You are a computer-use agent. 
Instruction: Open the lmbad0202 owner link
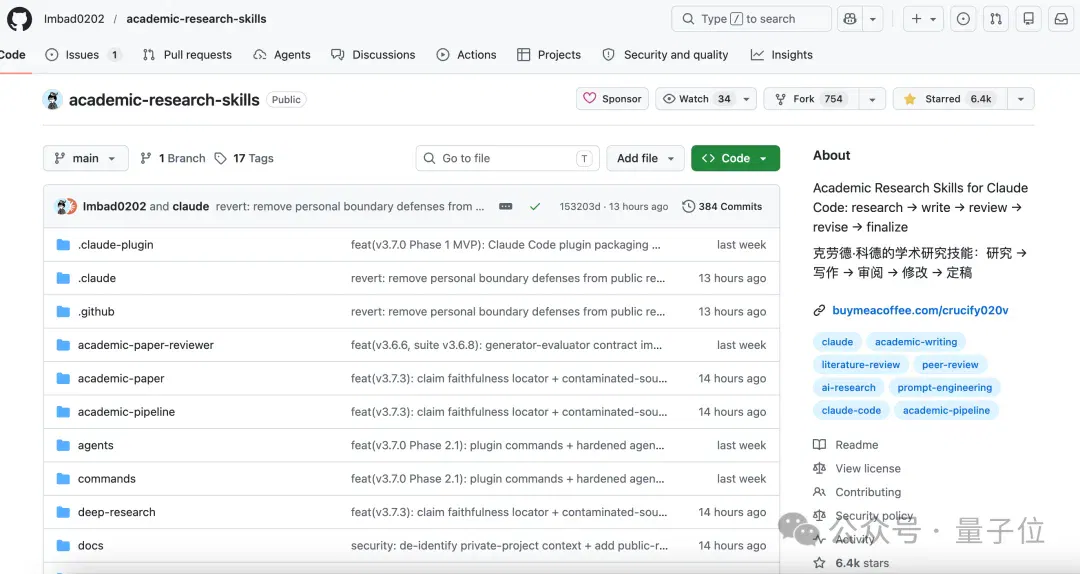point(74,19)
